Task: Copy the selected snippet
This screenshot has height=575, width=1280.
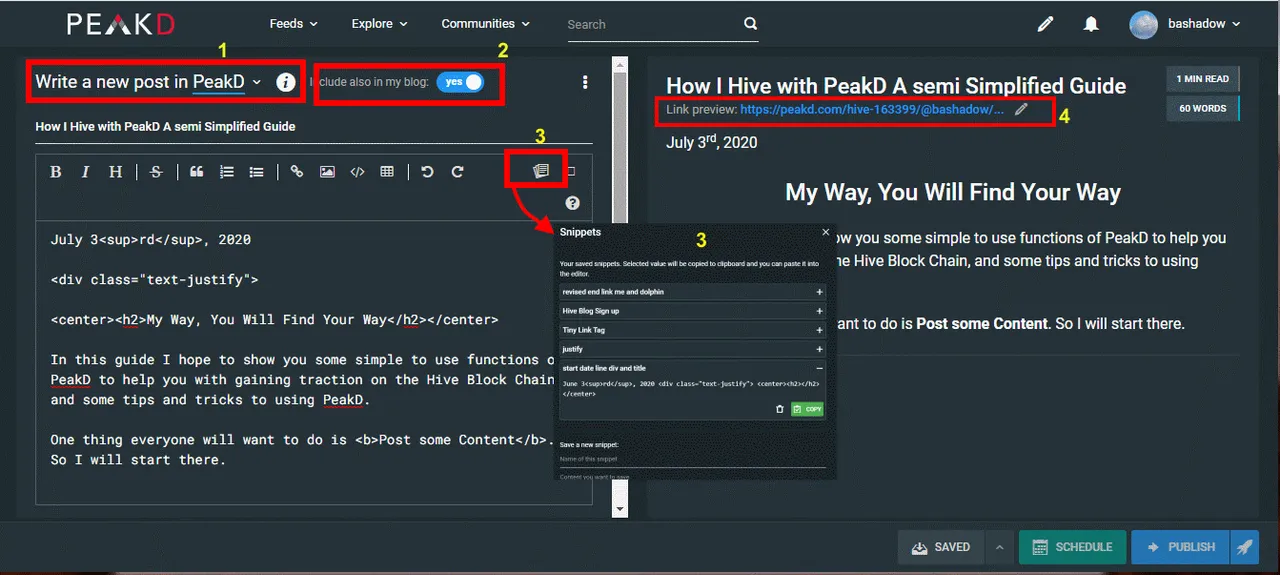Action: (807, 409)
